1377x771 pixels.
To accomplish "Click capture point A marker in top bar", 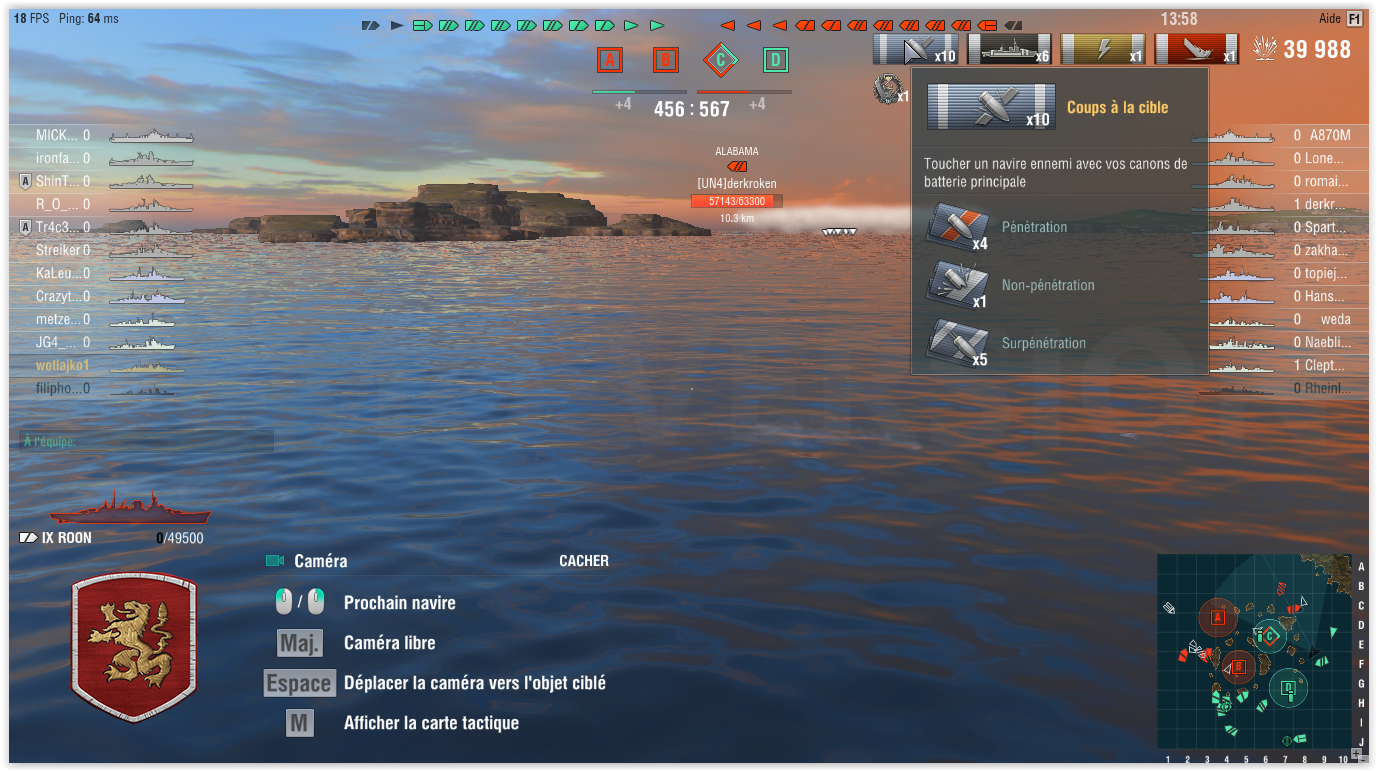I will [610, 61].
